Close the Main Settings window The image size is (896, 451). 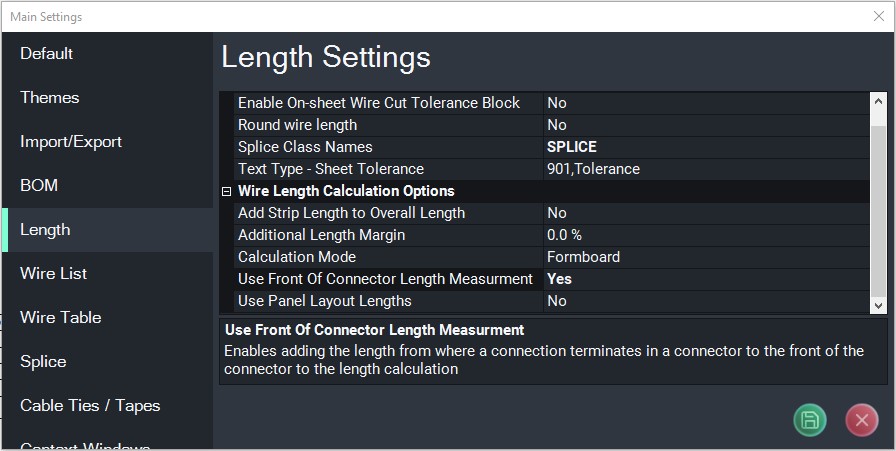(x=879, y=17)
